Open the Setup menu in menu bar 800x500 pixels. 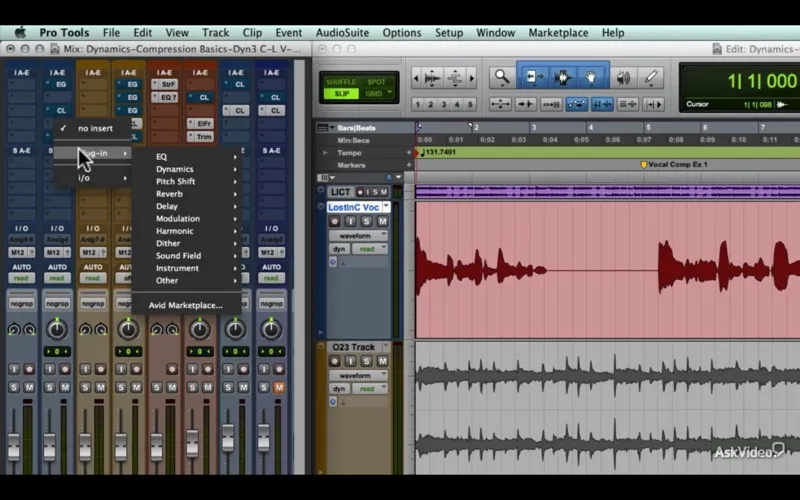[x=449, y=33]
